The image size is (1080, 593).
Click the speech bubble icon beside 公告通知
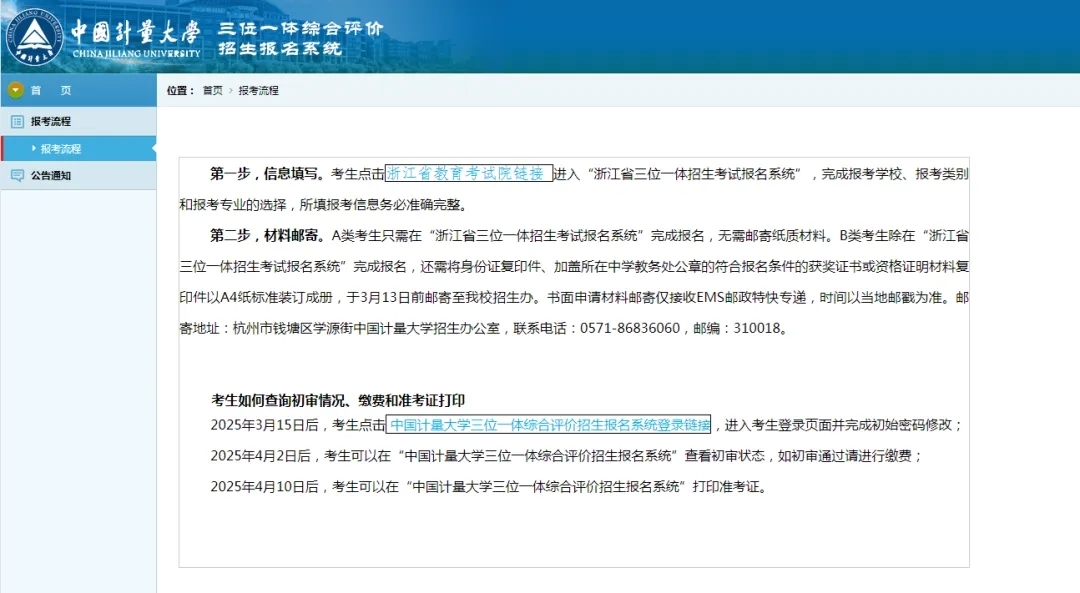pyautogui.click(x=17, y=175)
